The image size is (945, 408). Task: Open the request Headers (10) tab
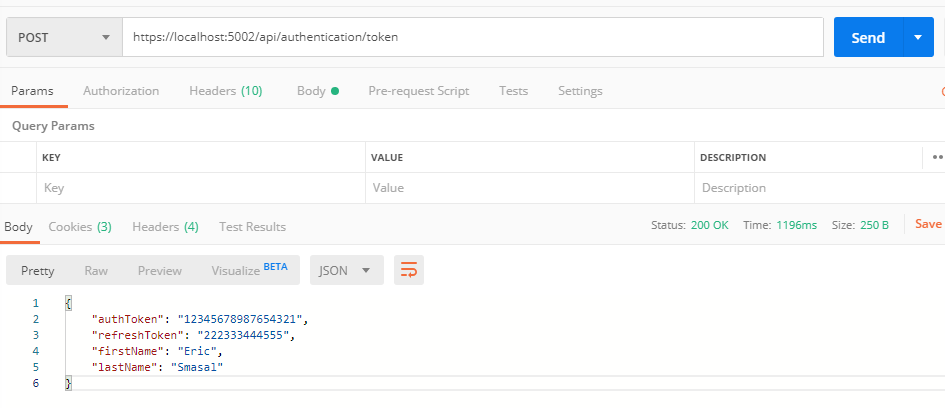(x=225, y=91)
